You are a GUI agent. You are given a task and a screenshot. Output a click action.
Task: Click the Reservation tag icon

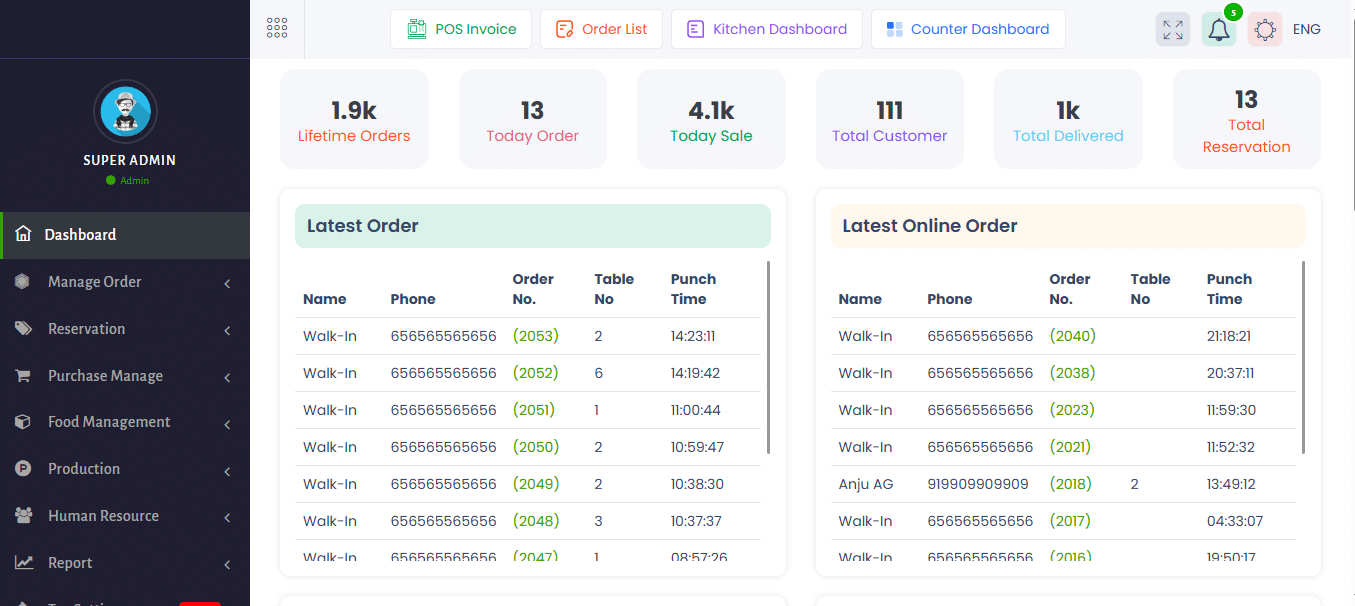click(x=22, y=329)
